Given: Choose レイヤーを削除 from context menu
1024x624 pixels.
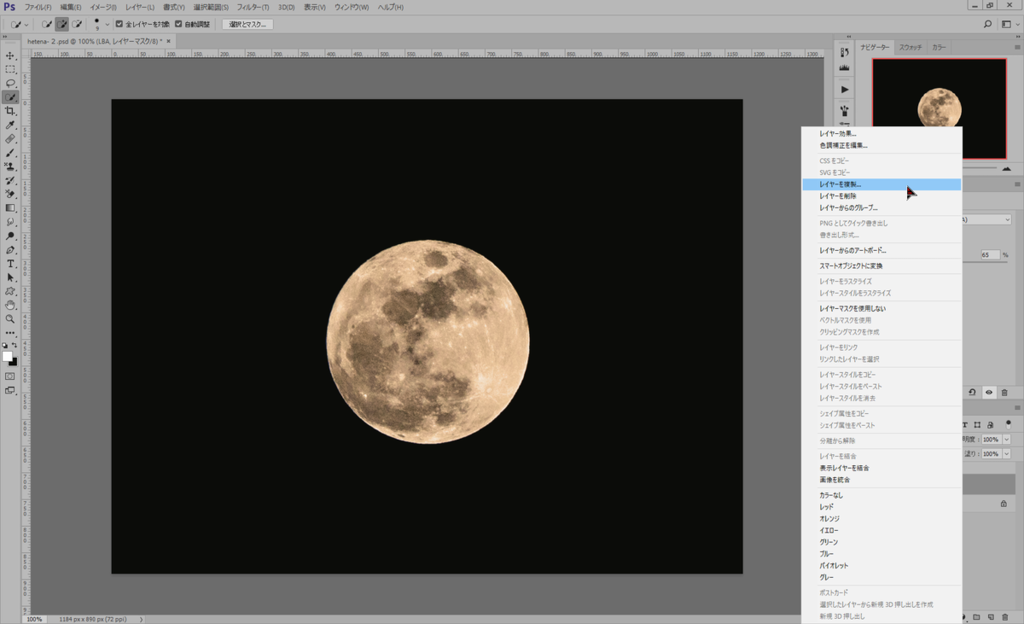Looking at the screenshot, I should tap(881, 196).
